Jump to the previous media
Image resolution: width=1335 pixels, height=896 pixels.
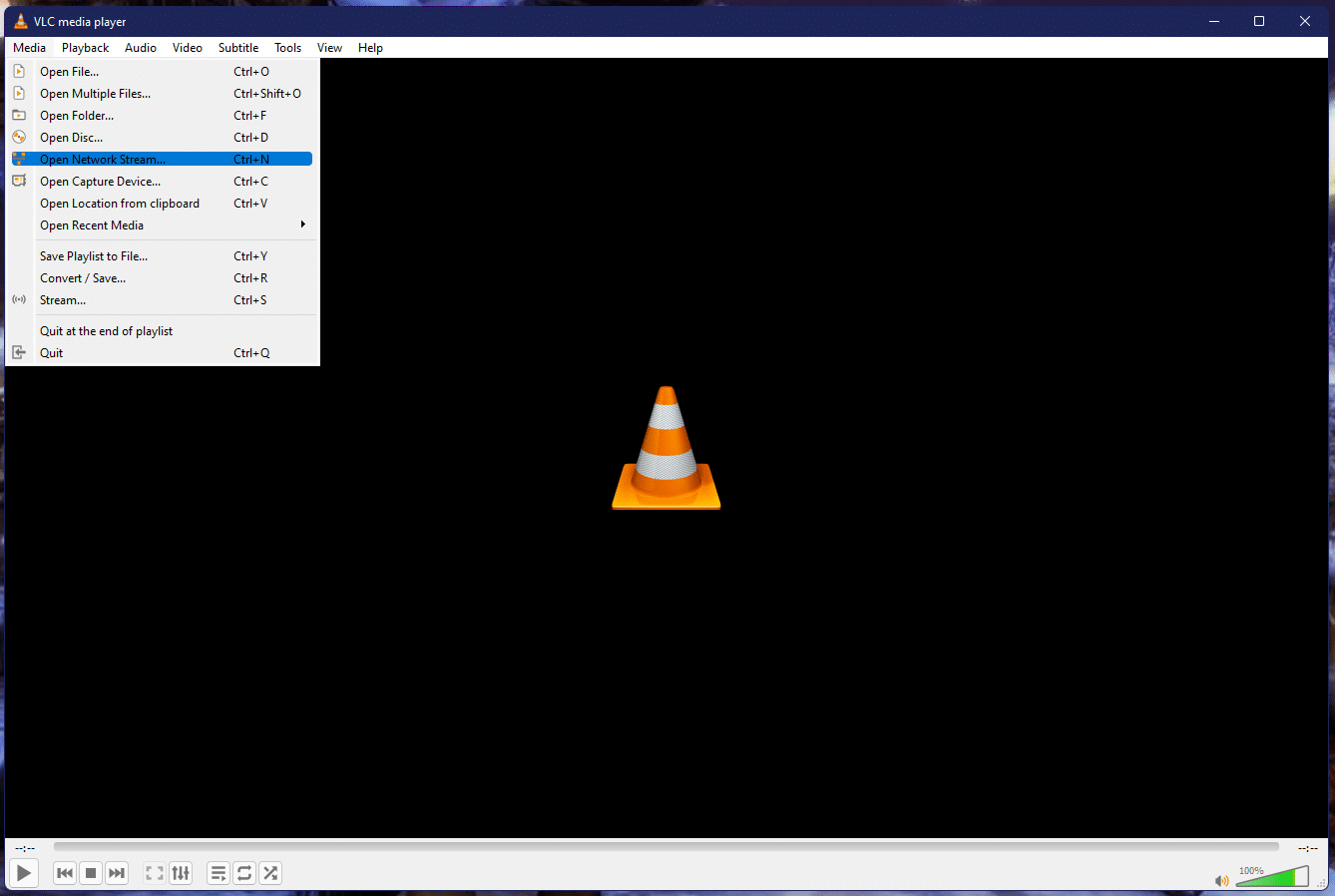pos(64,872)
